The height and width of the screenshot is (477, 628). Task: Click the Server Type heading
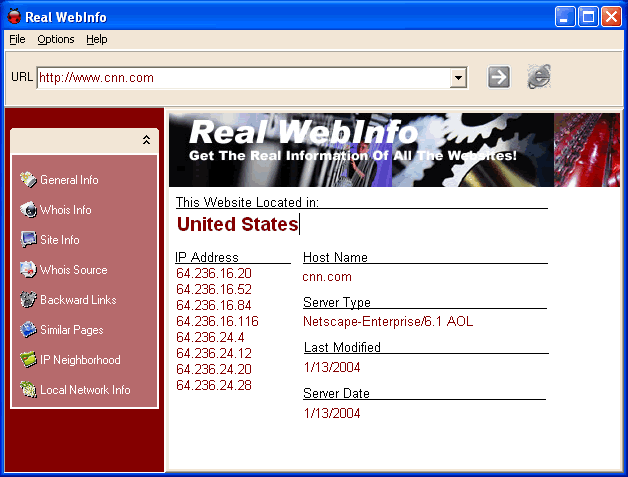point(337,302)
